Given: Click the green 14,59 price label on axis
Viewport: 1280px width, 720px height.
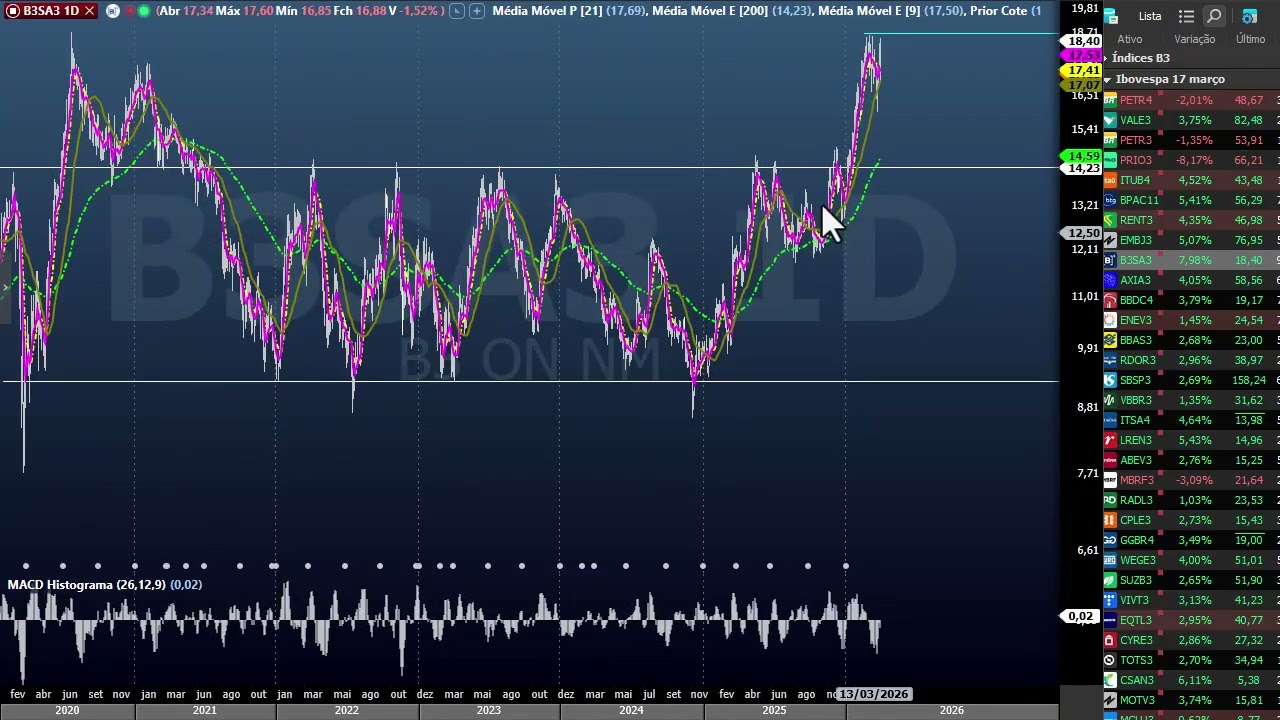Looking at the screenshot, I should (1083, 157).
